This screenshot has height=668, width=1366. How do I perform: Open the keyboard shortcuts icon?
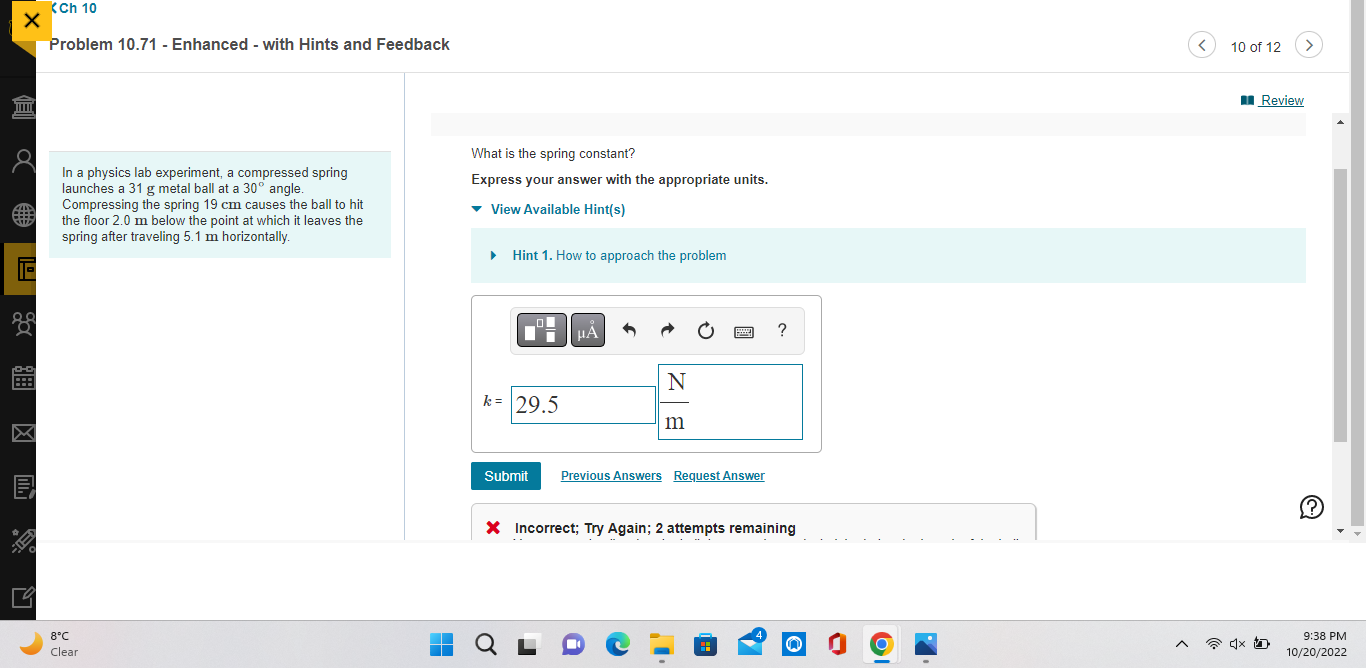click(743, 330)
